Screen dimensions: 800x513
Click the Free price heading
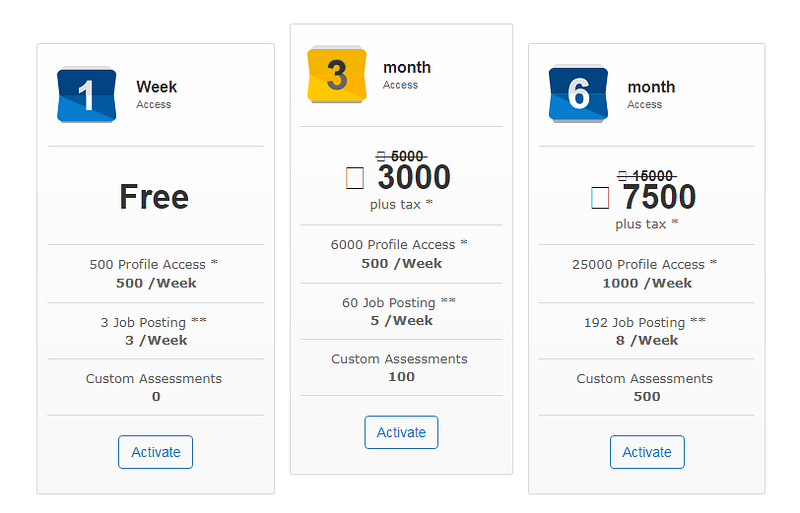(x=154, y=197)
